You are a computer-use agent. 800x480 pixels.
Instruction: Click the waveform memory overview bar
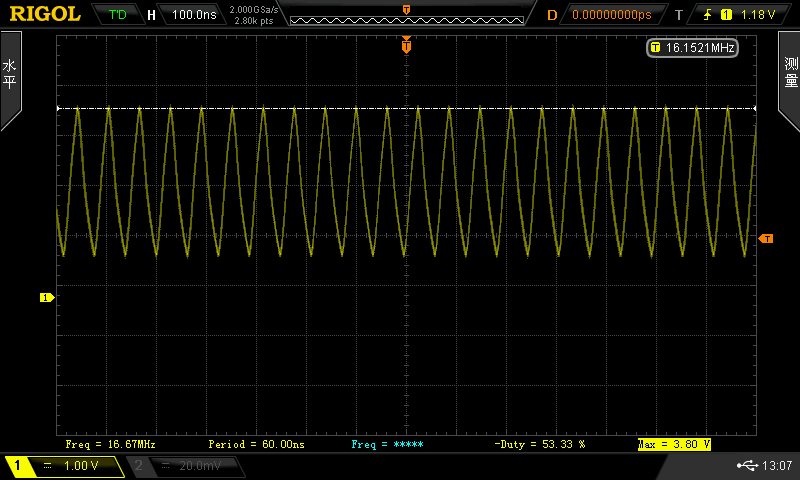[x=407, y=20]
